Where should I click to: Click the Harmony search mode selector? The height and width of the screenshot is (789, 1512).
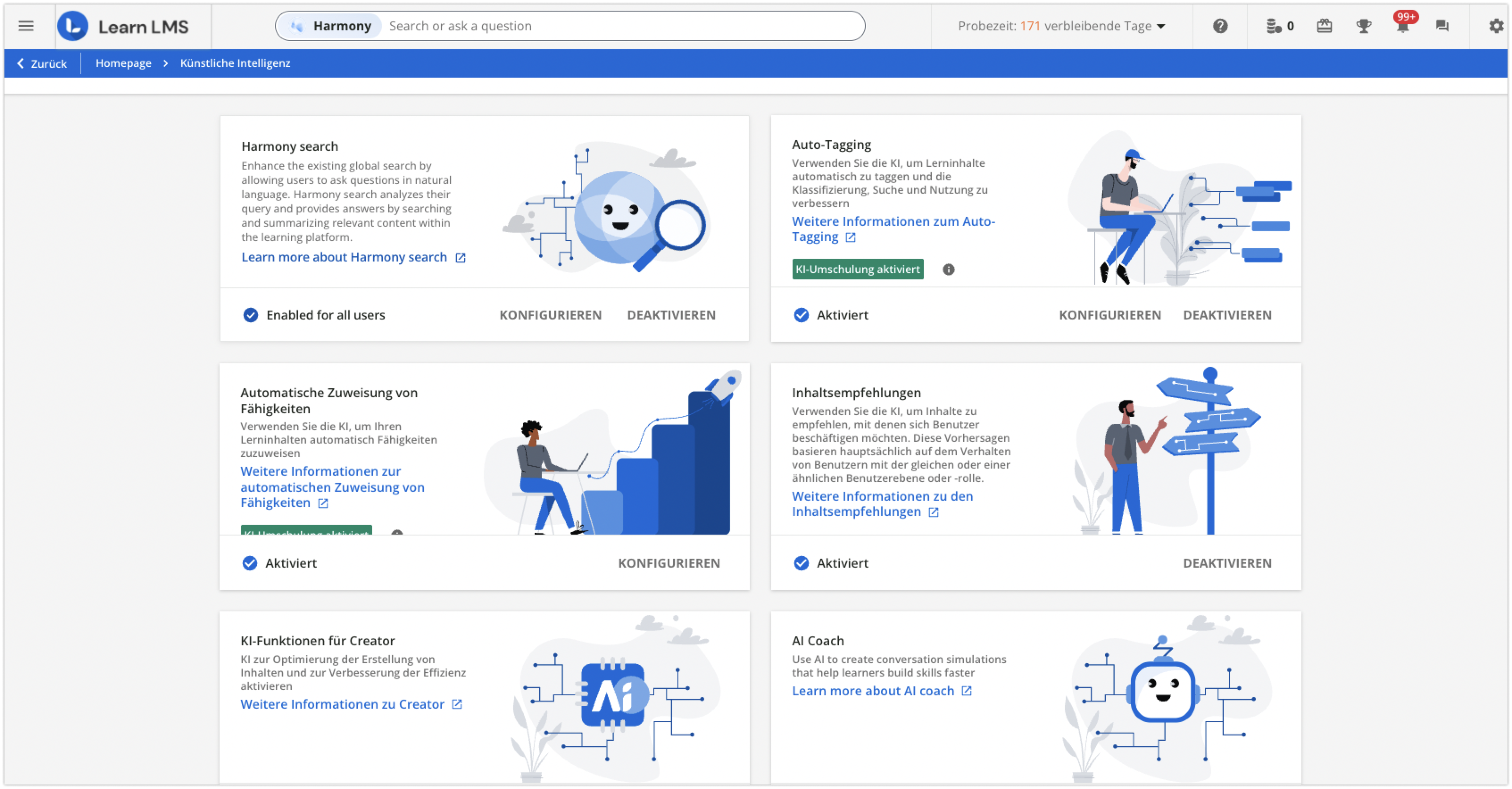(332, 26)
